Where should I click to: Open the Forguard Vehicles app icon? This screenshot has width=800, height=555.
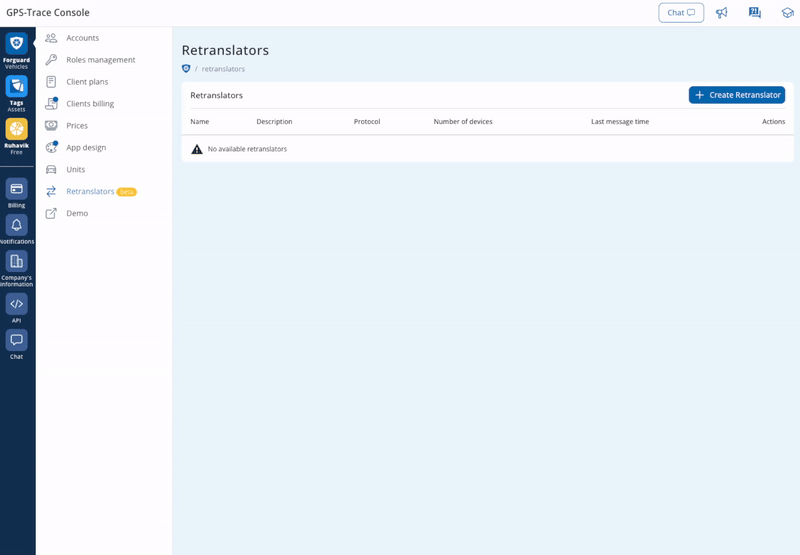click(x=16, y=44)
